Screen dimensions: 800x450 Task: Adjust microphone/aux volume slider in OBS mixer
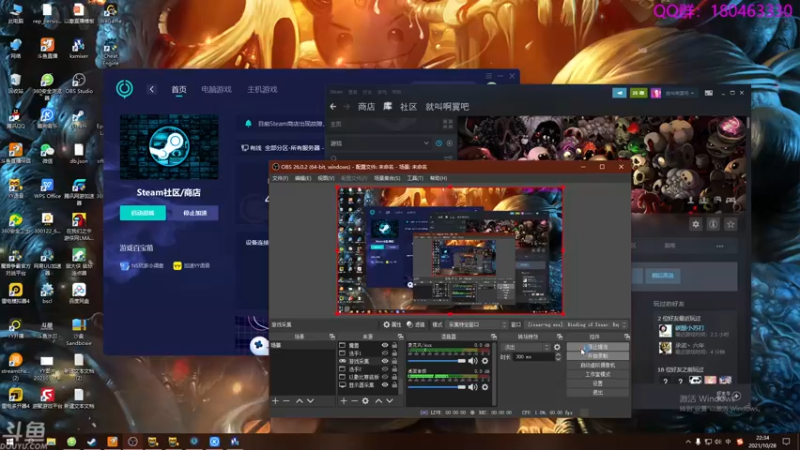tap(437, 361)
